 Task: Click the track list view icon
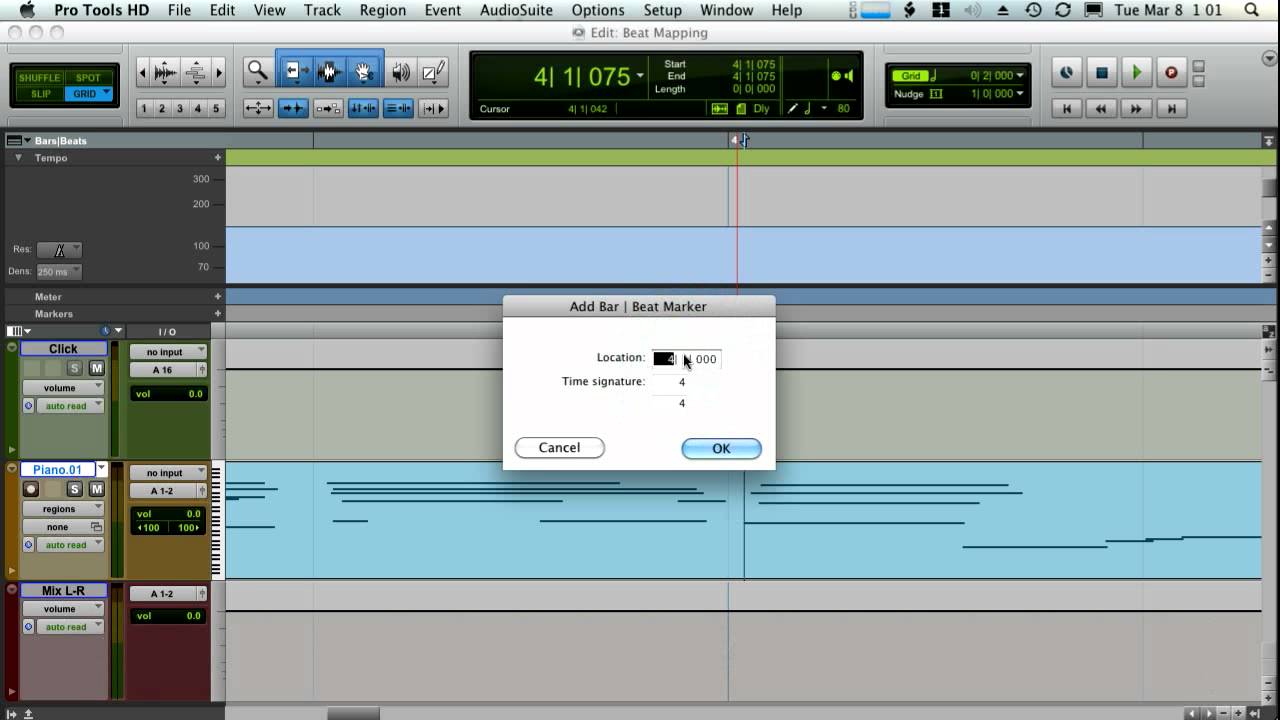click(x=19, y=331)
